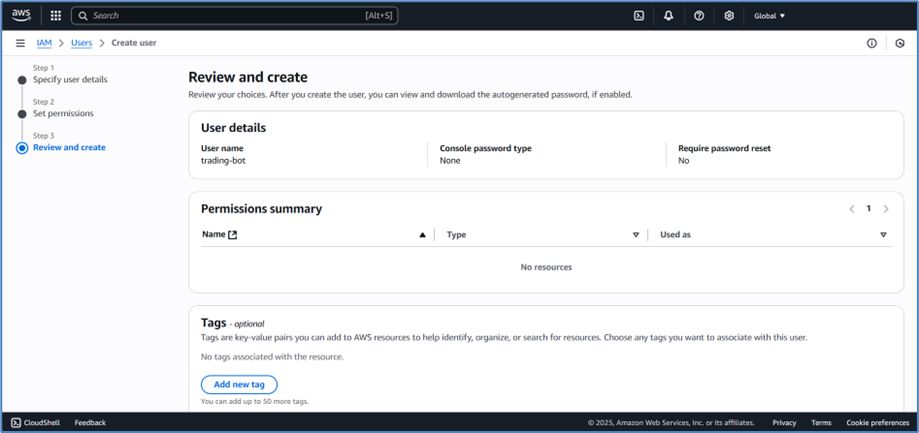Toggle the hamburger navigation menu
The image size is (919, 433).
coord(20,43)
